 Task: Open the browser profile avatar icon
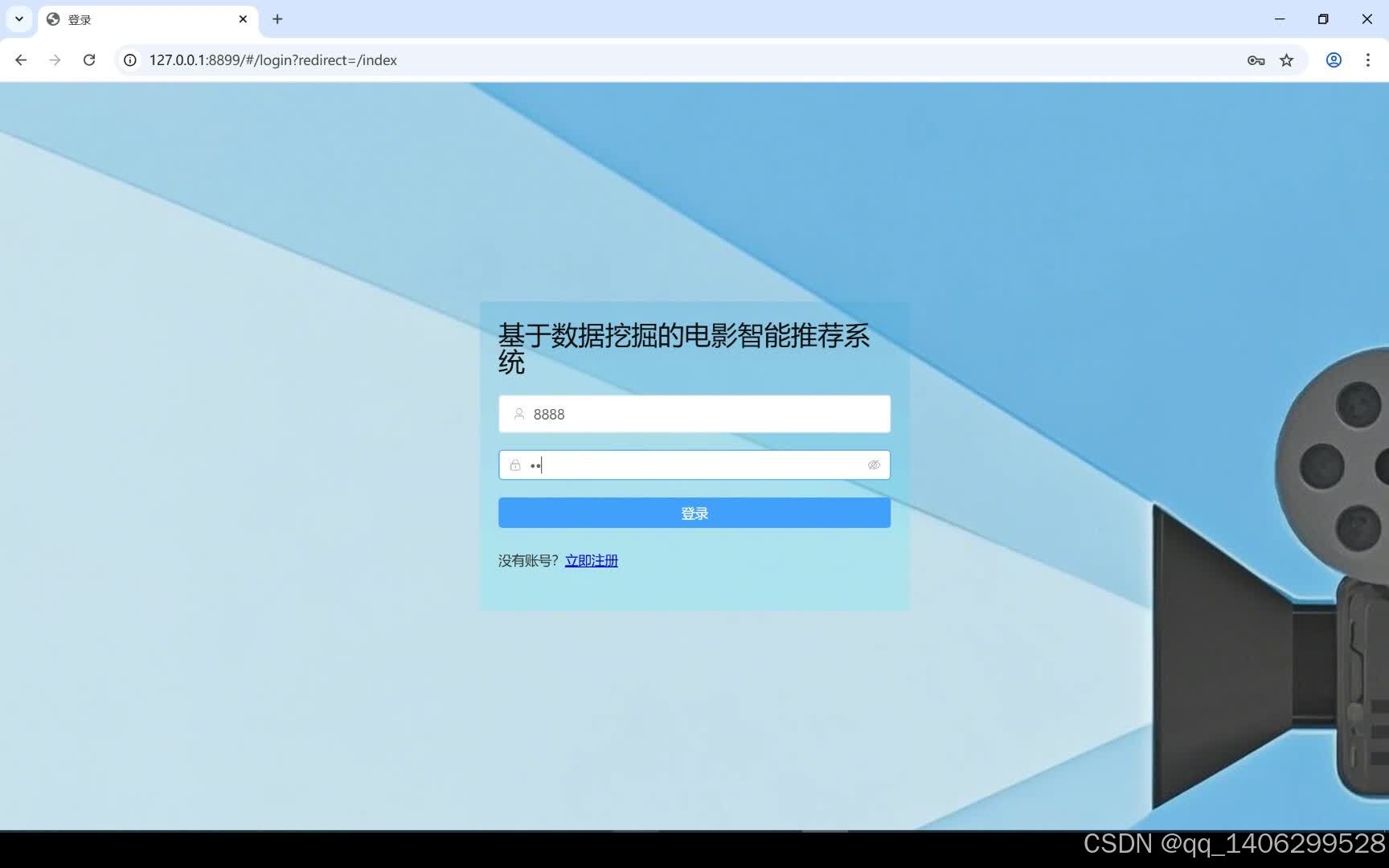[1334, 59]
